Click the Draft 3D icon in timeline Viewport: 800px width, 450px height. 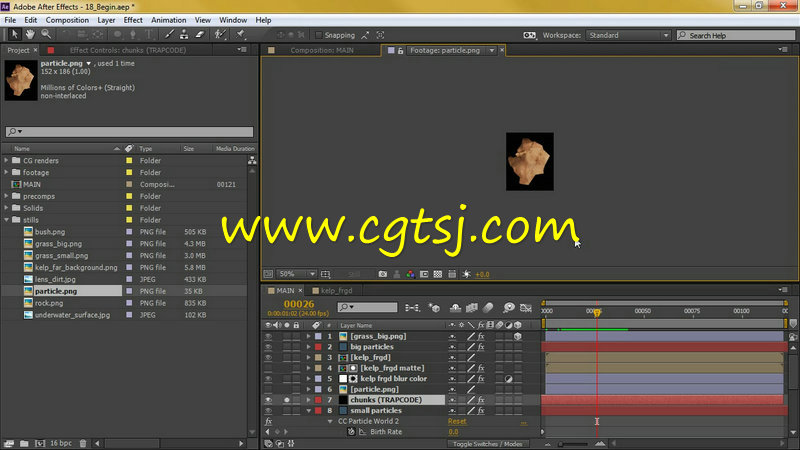(434, 308)
